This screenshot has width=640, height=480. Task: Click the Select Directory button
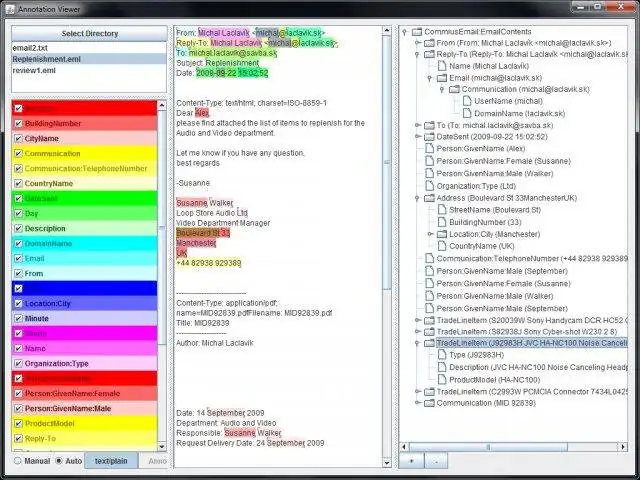point(89,33)
